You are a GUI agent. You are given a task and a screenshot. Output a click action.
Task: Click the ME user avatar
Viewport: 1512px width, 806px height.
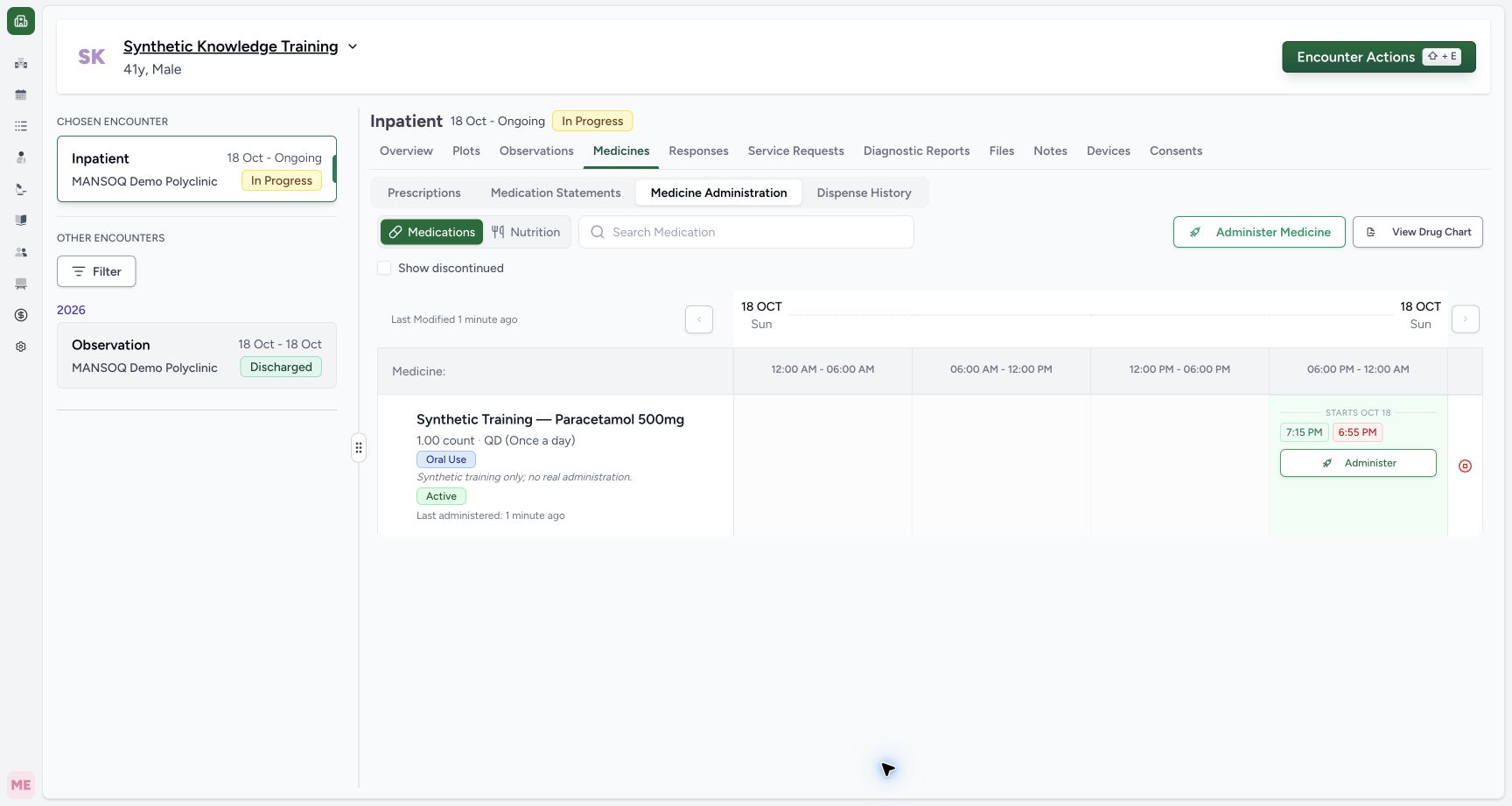(21, 785)
